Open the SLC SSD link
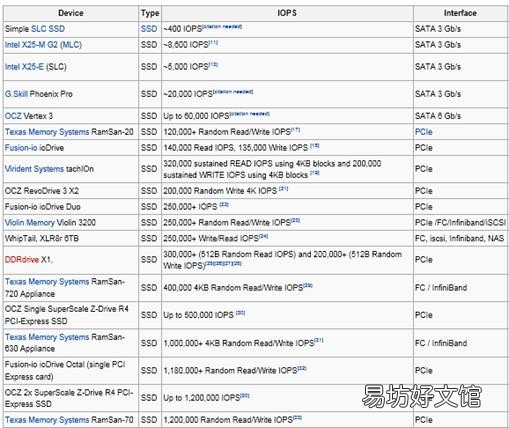Screen dimensions: 509x428 click(x=48, y=29)
